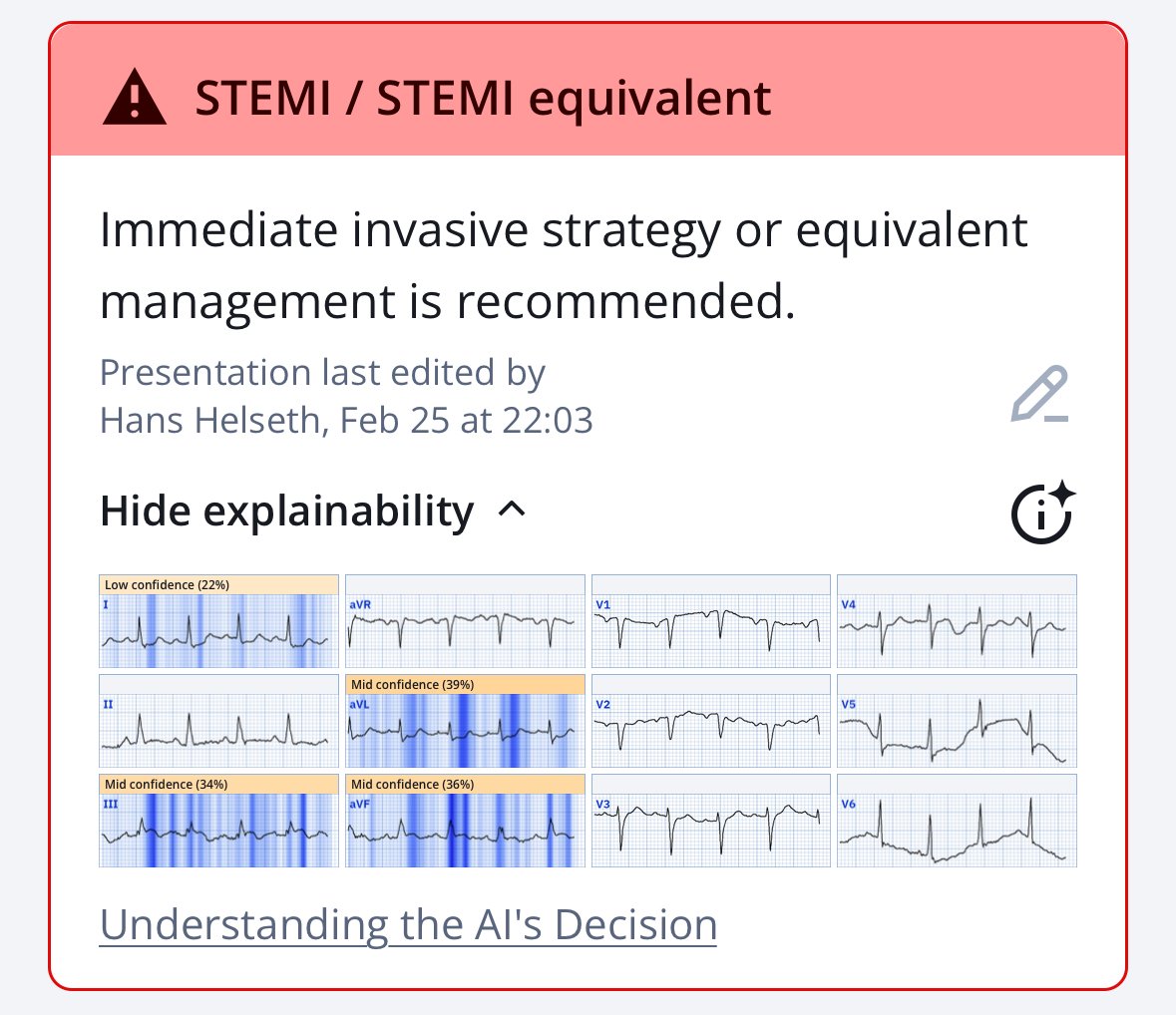
Task: Click the V5 lead ECG panel
Action: (957, 721)
